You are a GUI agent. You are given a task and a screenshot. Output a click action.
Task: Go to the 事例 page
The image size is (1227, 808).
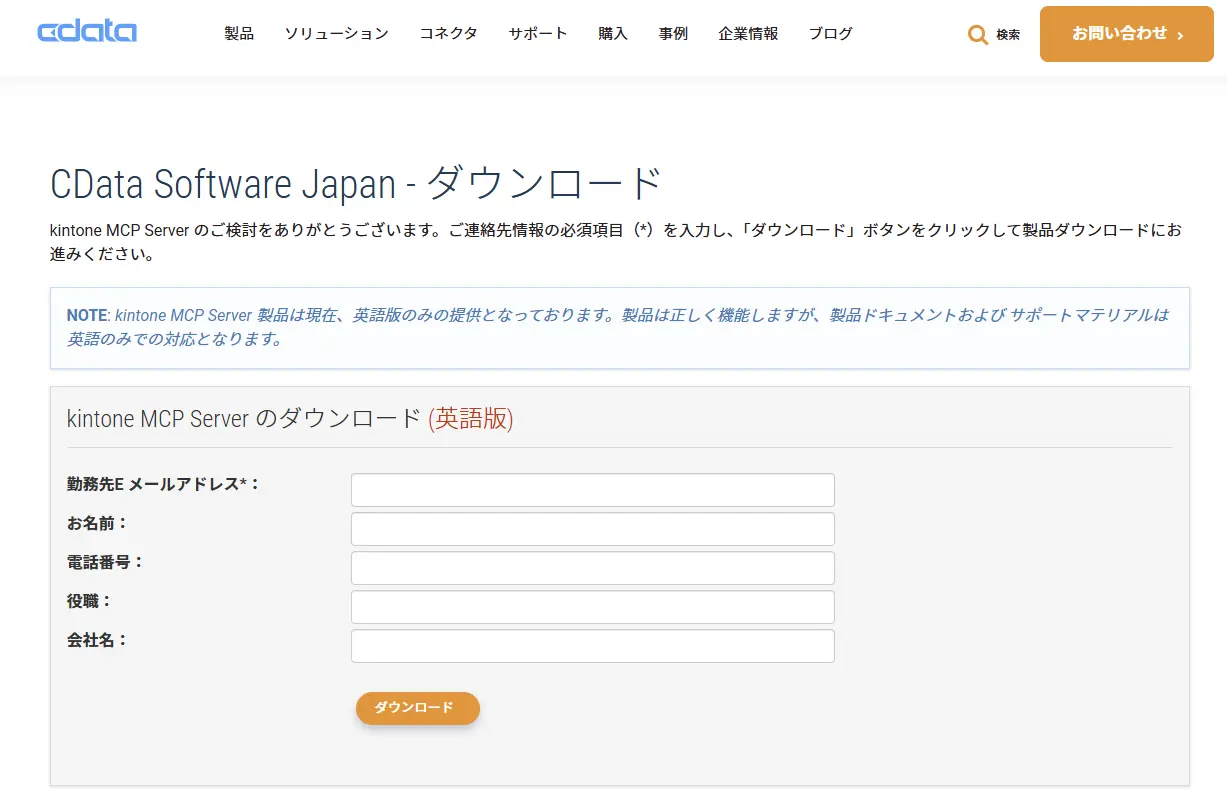point(673,34)
